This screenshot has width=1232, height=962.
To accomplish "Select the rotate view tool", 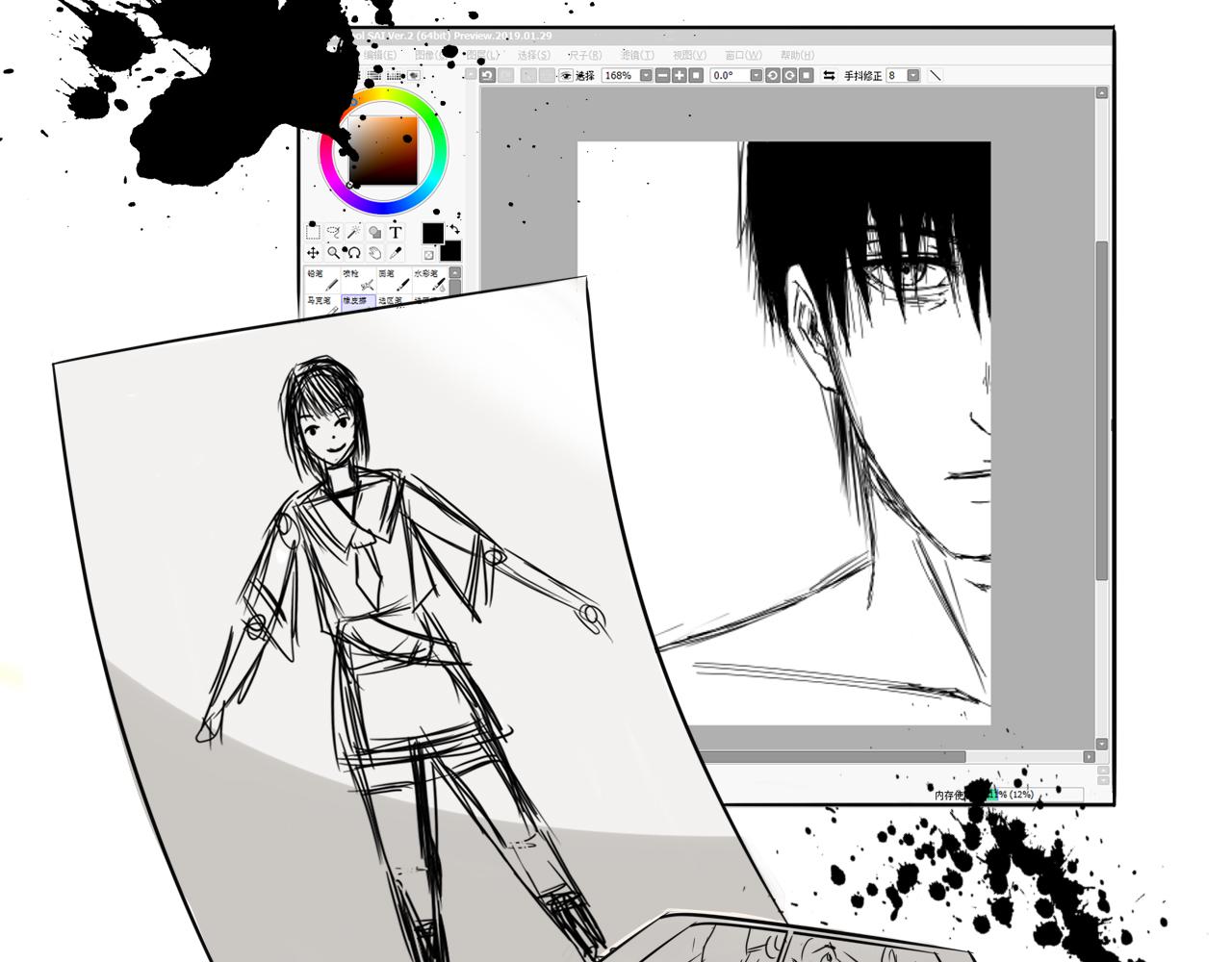I will [353, 252].
